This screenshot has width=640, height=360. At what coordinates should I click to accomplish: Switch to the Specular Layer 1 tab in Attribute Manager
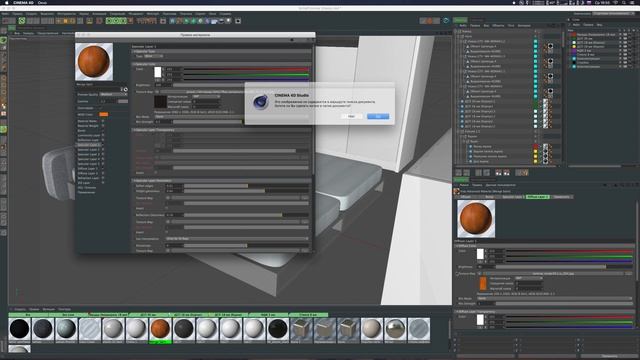(x=513, y=197)
